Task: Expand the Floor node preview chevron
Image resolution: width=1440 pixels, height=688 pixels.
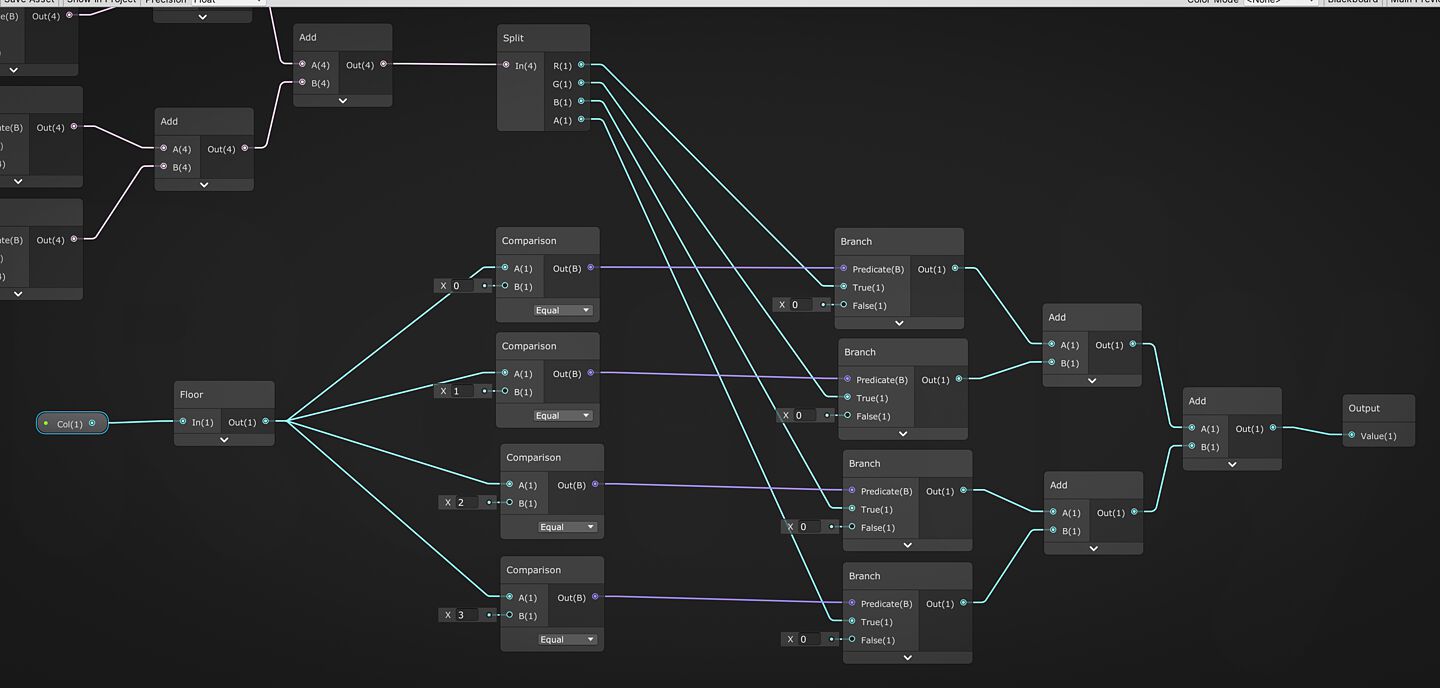Action: click(224, 440)
